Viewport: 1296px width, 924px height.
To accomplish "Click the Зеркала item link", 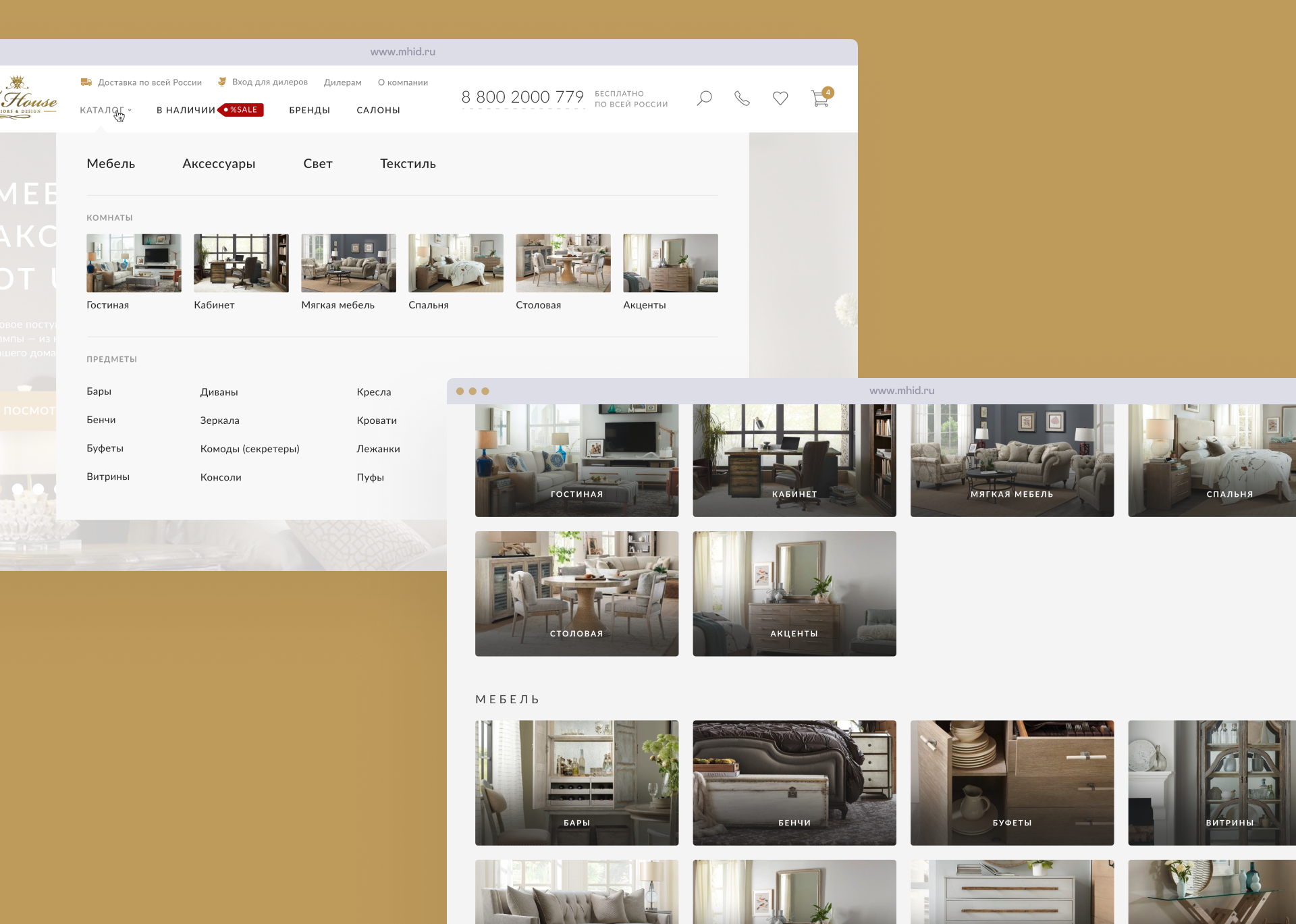I will click(220, 420).
